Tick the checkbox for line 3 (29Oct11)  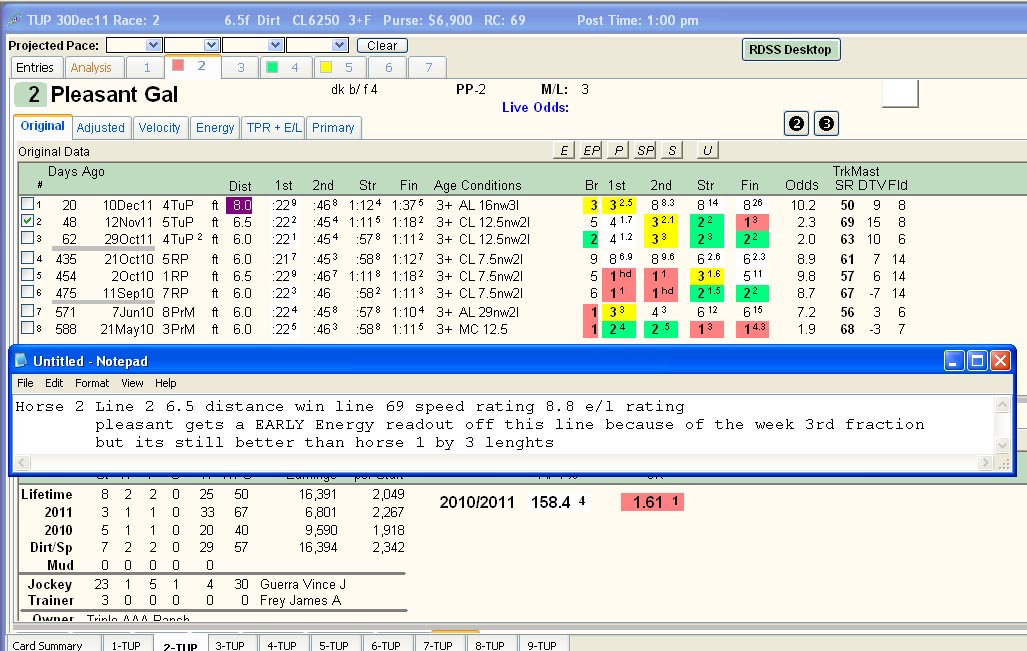click(28, 238)
